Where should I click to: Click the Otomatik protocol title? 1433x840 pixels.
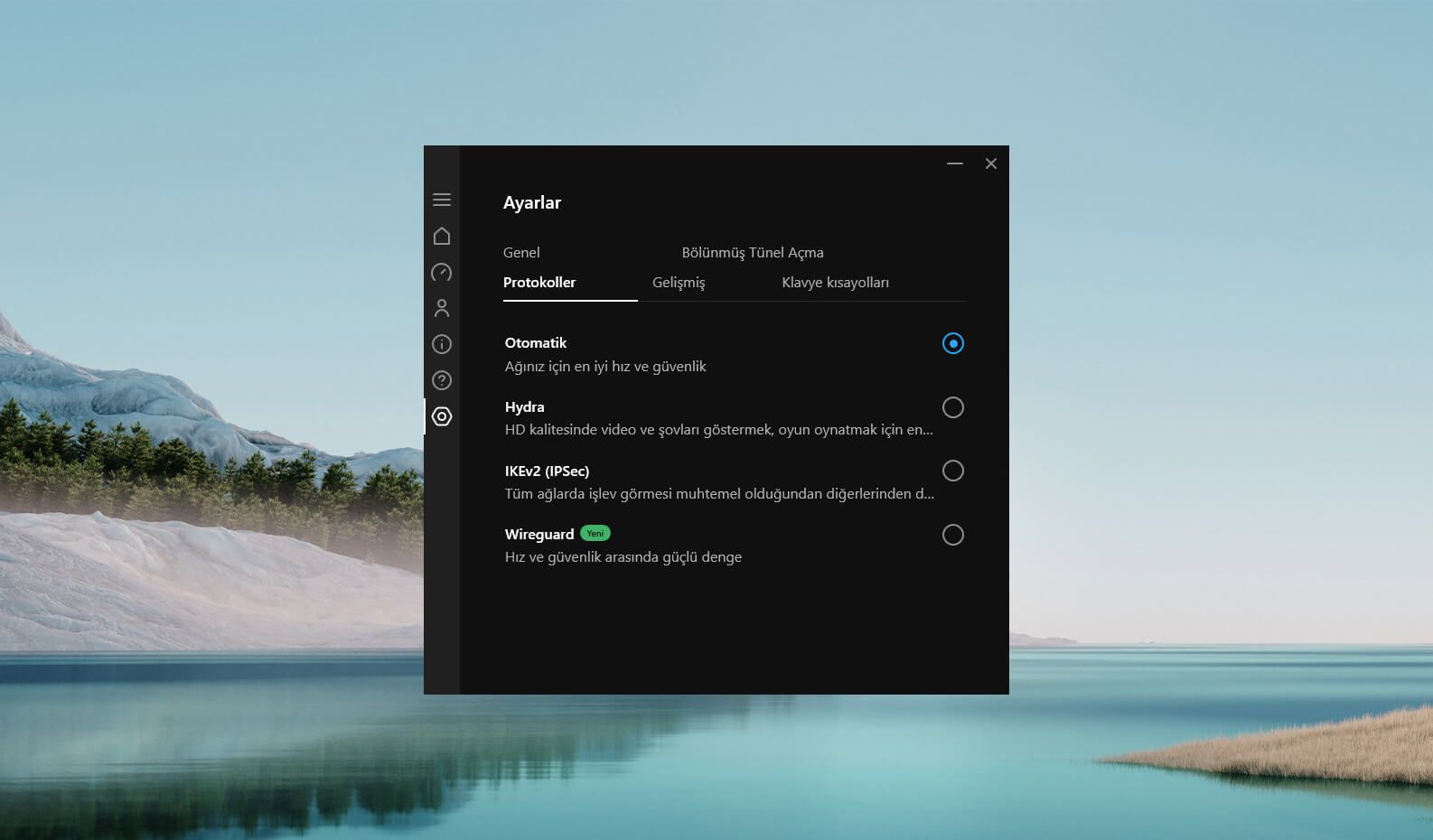536,343
